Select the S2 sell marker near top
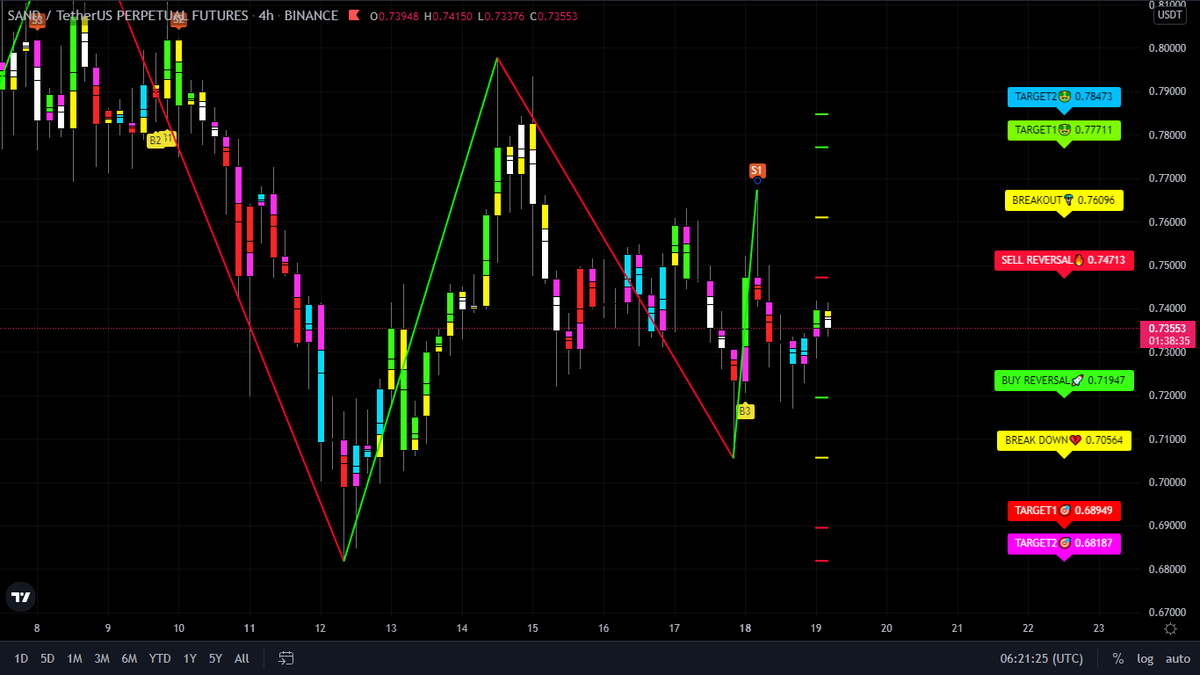The image size is (1200, 675). click(178, 19)
